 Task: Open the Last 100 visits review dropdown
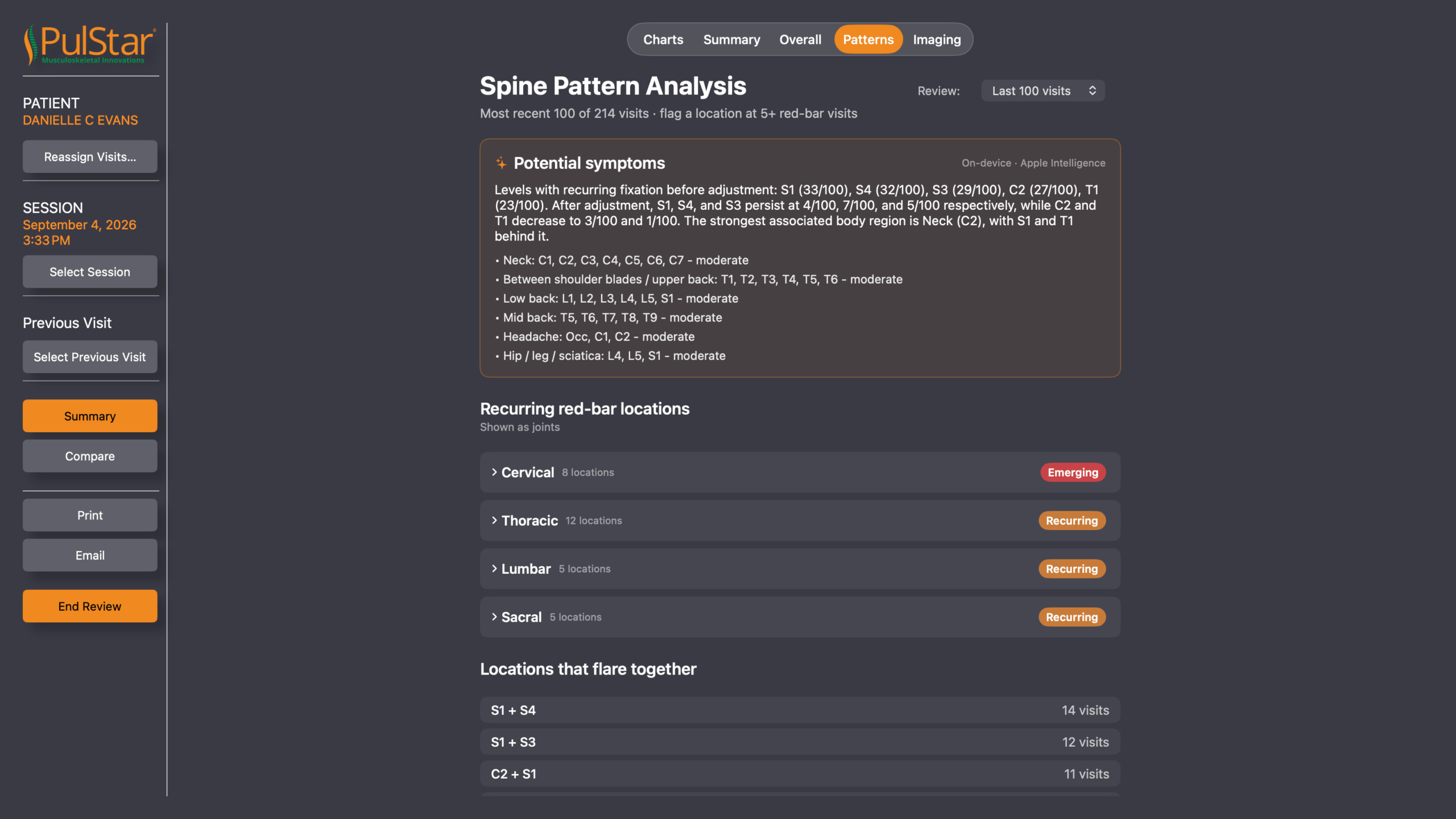pos(1043,91)
